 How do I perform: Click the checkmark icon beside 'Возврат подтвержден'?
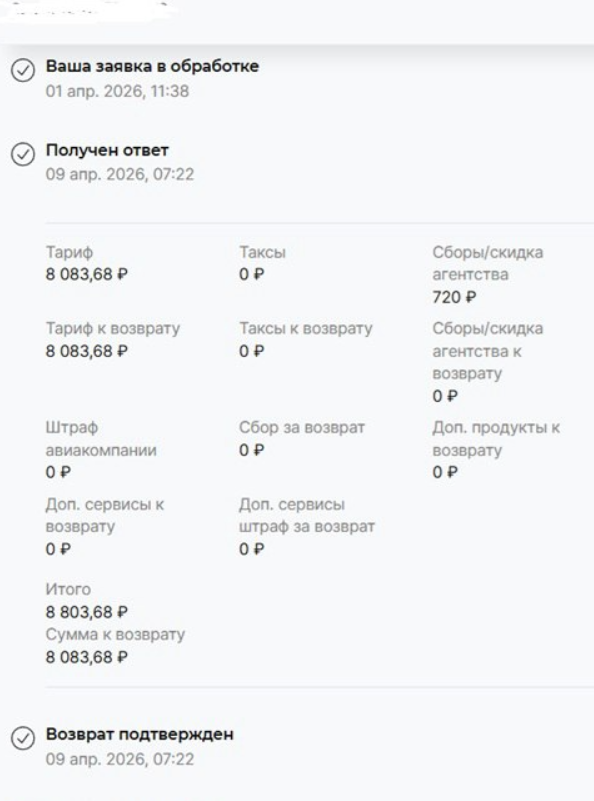pyautogui.click(x=23, y=738)
